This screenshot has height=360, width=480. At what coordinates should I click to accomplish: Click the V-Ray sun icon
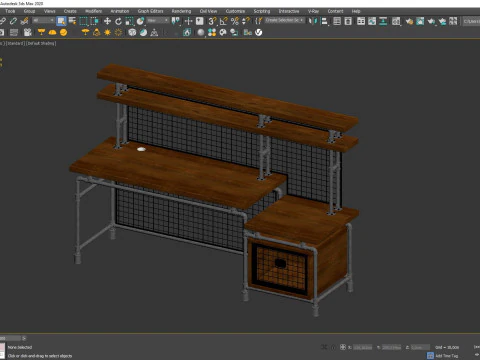pos(107,32)
